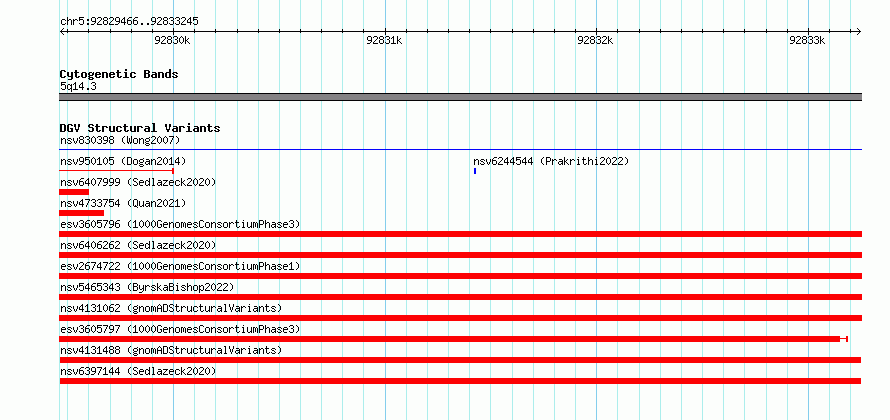The height and width of the screenshot is (420, 890).
Task: Open esv3605797 (1000GenomesConsortiumPhase3) label
Action: pos(180,329)
